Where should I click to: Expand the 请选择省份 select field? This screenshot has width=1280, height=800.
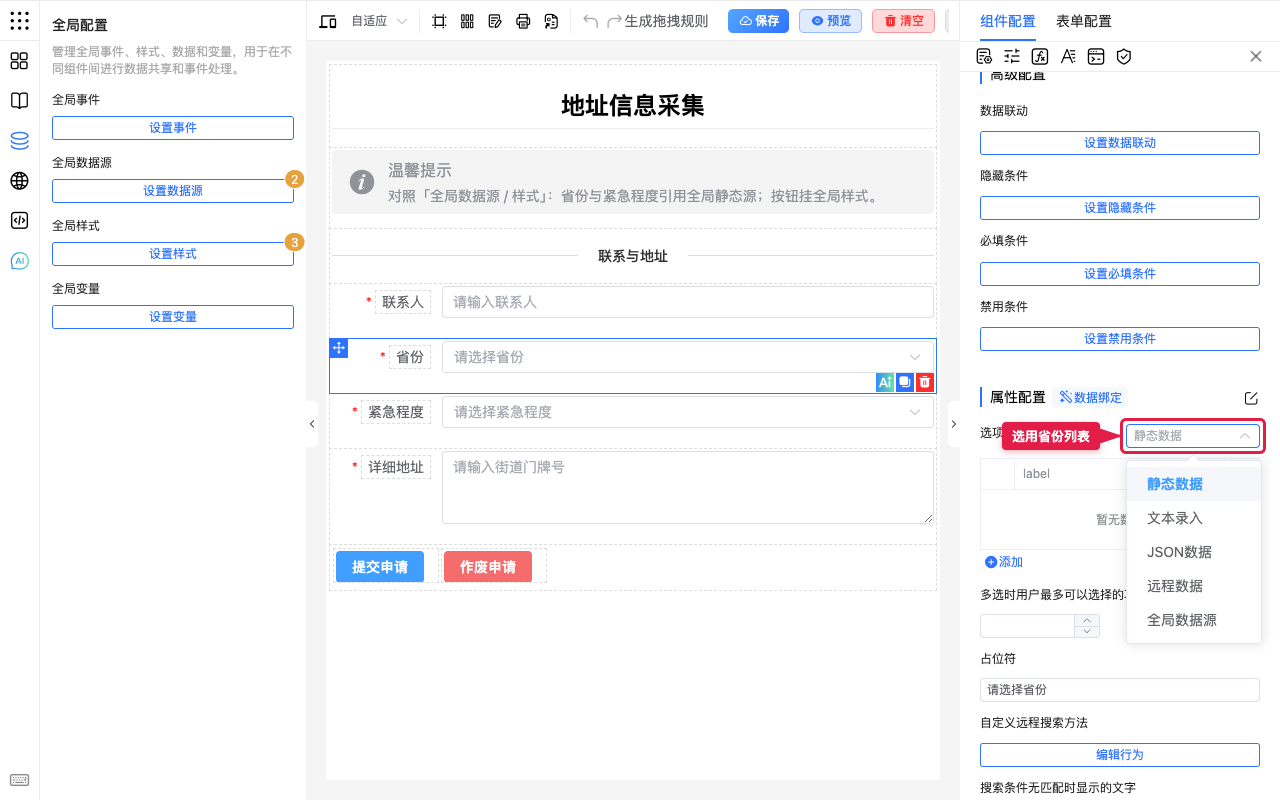688,357
